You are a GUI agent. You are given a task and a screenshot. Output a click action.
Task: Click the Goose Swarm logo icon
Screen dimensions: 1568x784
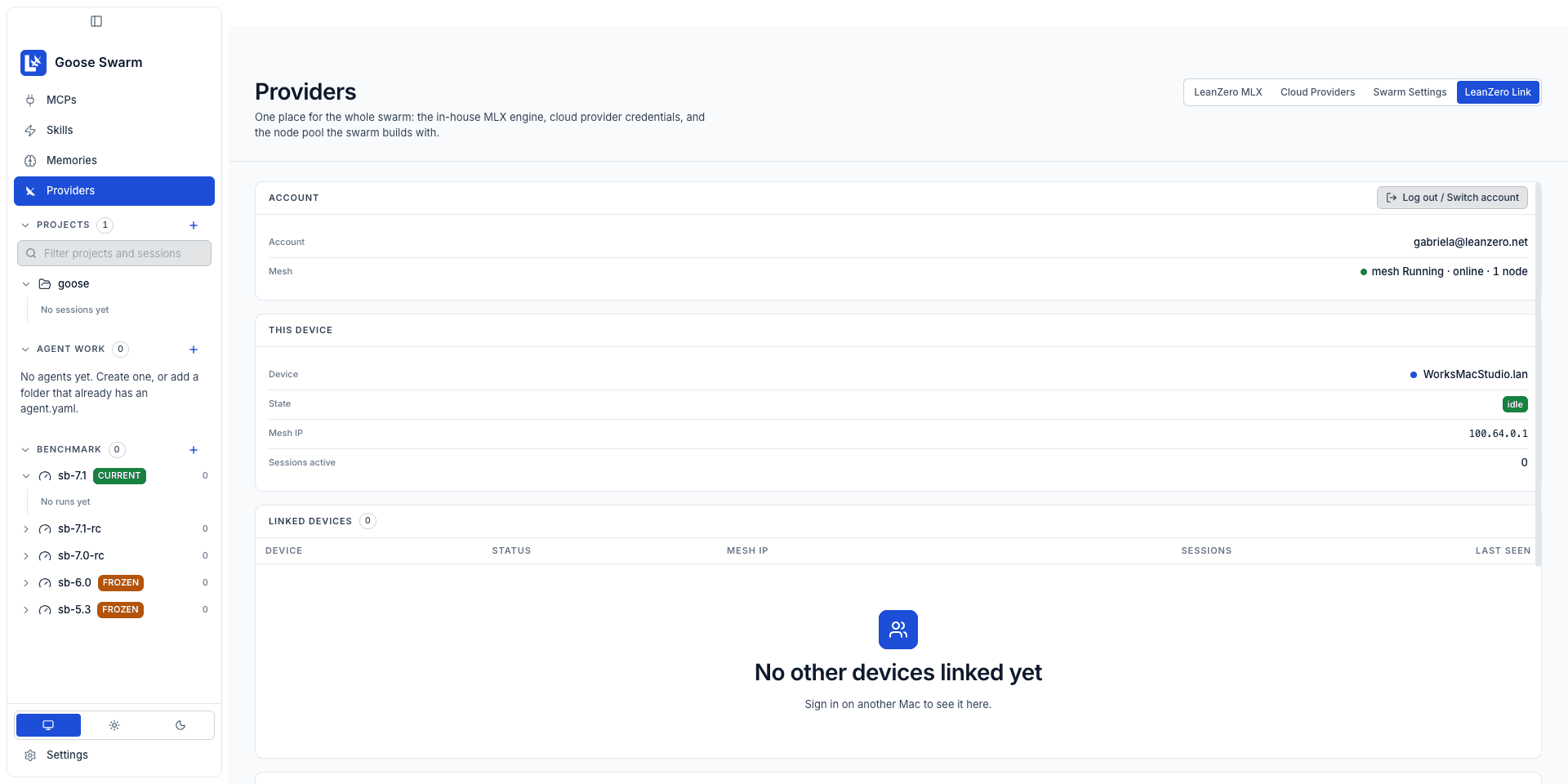33,63
